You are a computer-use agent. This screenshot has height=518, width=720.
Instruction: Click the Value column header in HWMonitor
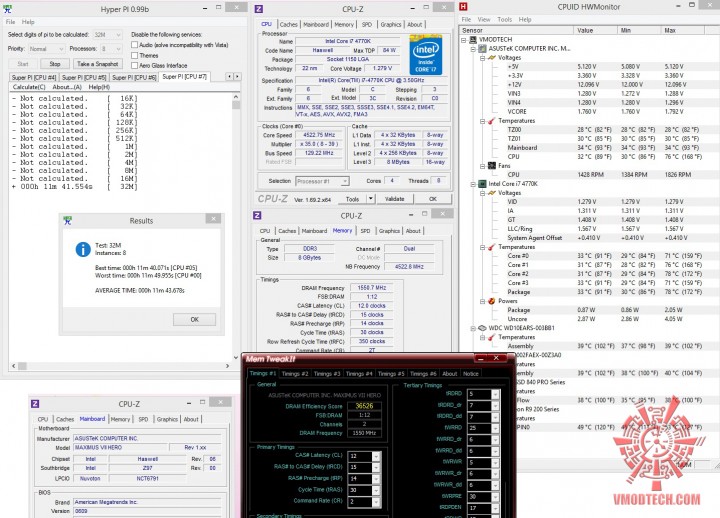(x=595, y=30)
